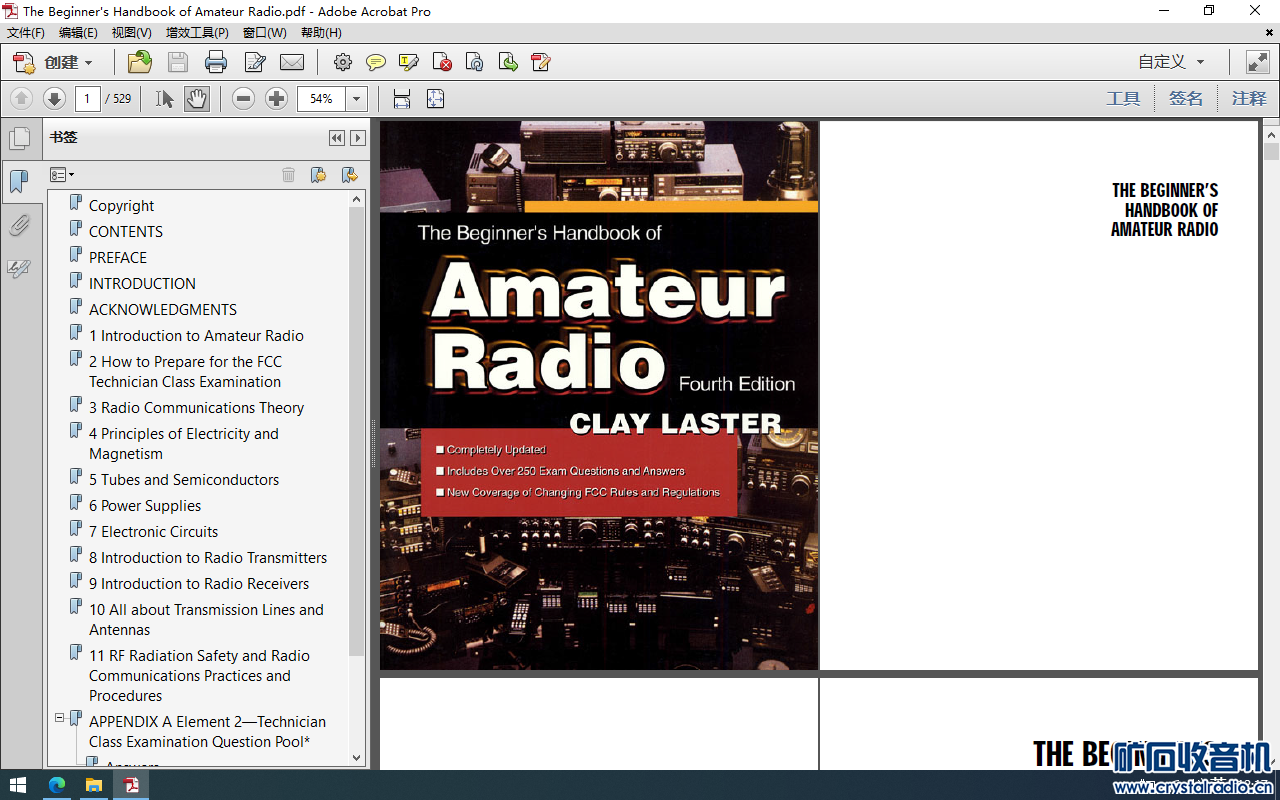The height and width of the screenshot is (800, 1280).
Task: Open the 注释 pane
Action: [1249, 99]
